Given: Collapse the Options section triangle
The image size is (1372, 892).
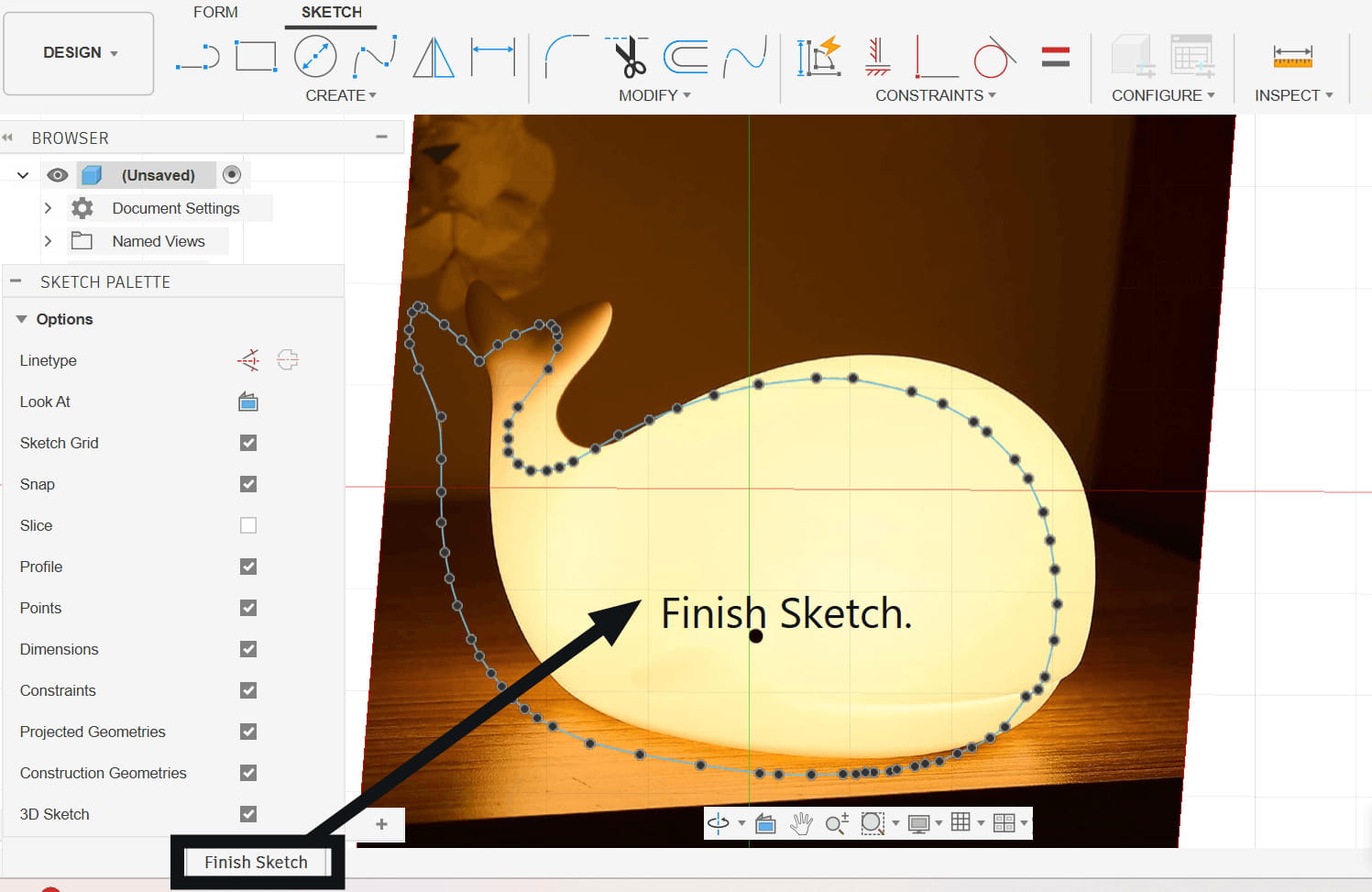Looking at the screenshot, I should (x=21, y=319).
